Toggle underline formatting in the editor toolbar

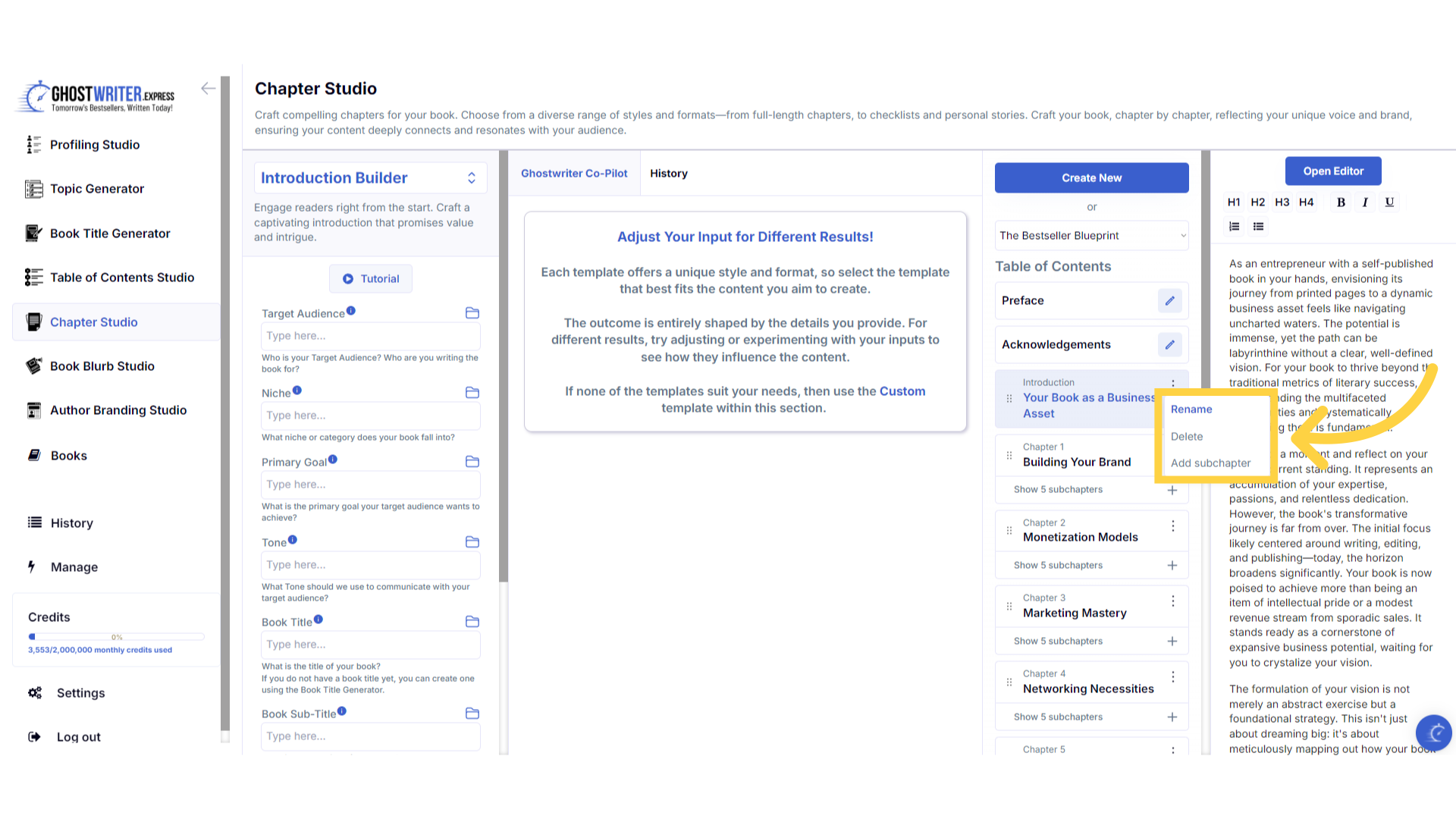pyautogui.click(x=1389, y=202)
